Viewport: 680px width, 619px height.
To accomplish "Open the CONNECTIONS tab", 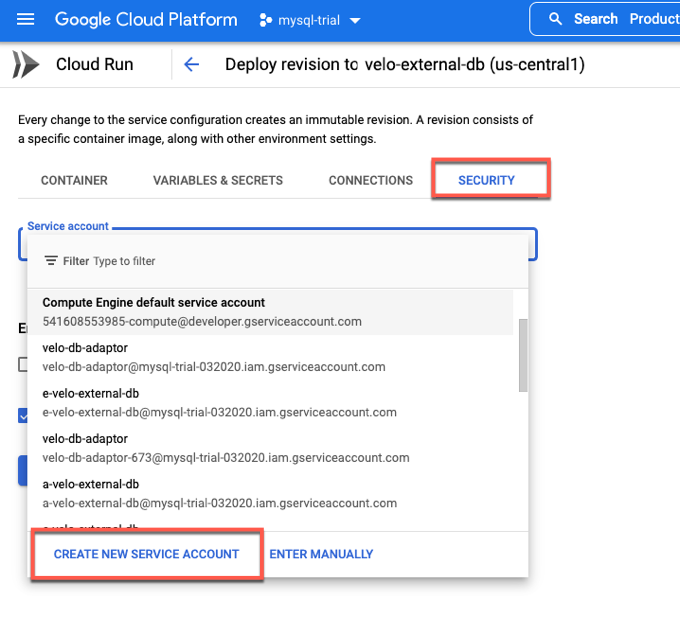I will (x=370, y=180).
